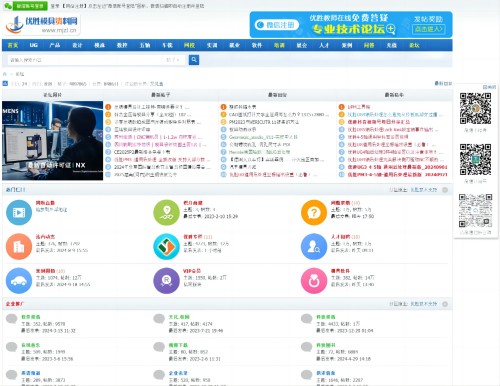Open the CE2025 post link
The image size is (500, 386).
point(142,152)
